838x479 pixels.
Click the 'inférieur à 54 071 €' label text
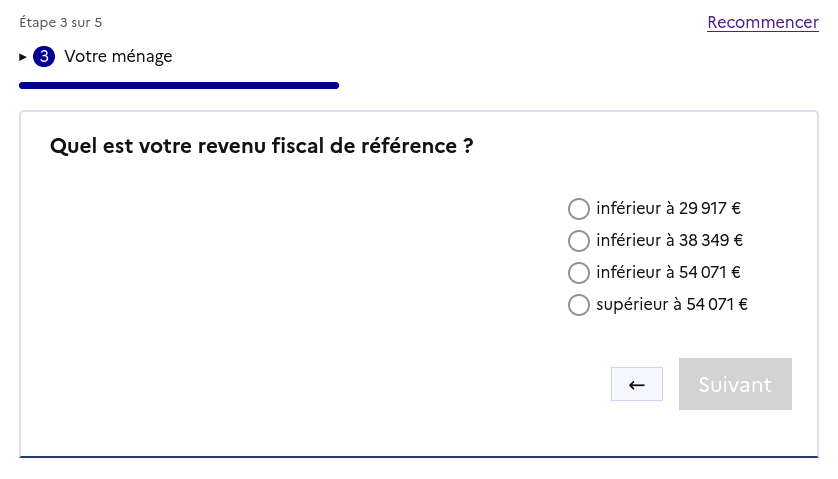668,273
